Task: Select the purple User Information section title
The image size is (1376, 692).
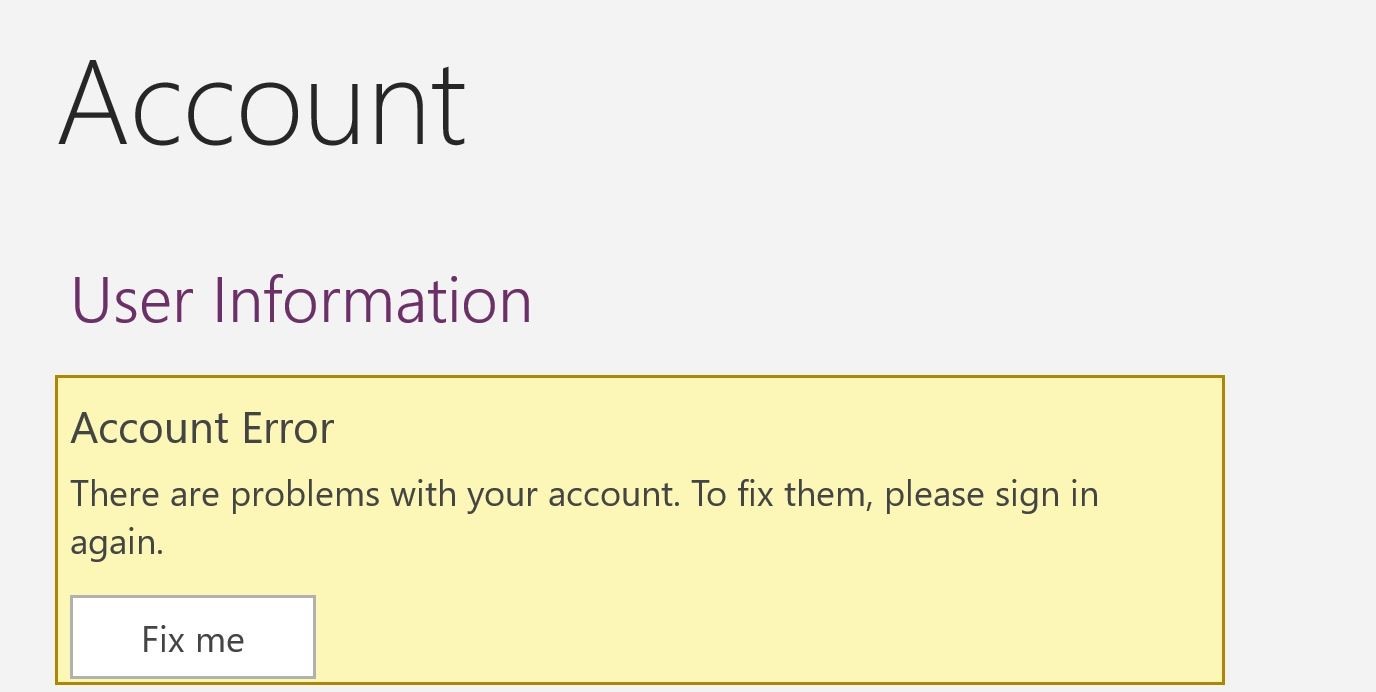Action: click(301, 300)
